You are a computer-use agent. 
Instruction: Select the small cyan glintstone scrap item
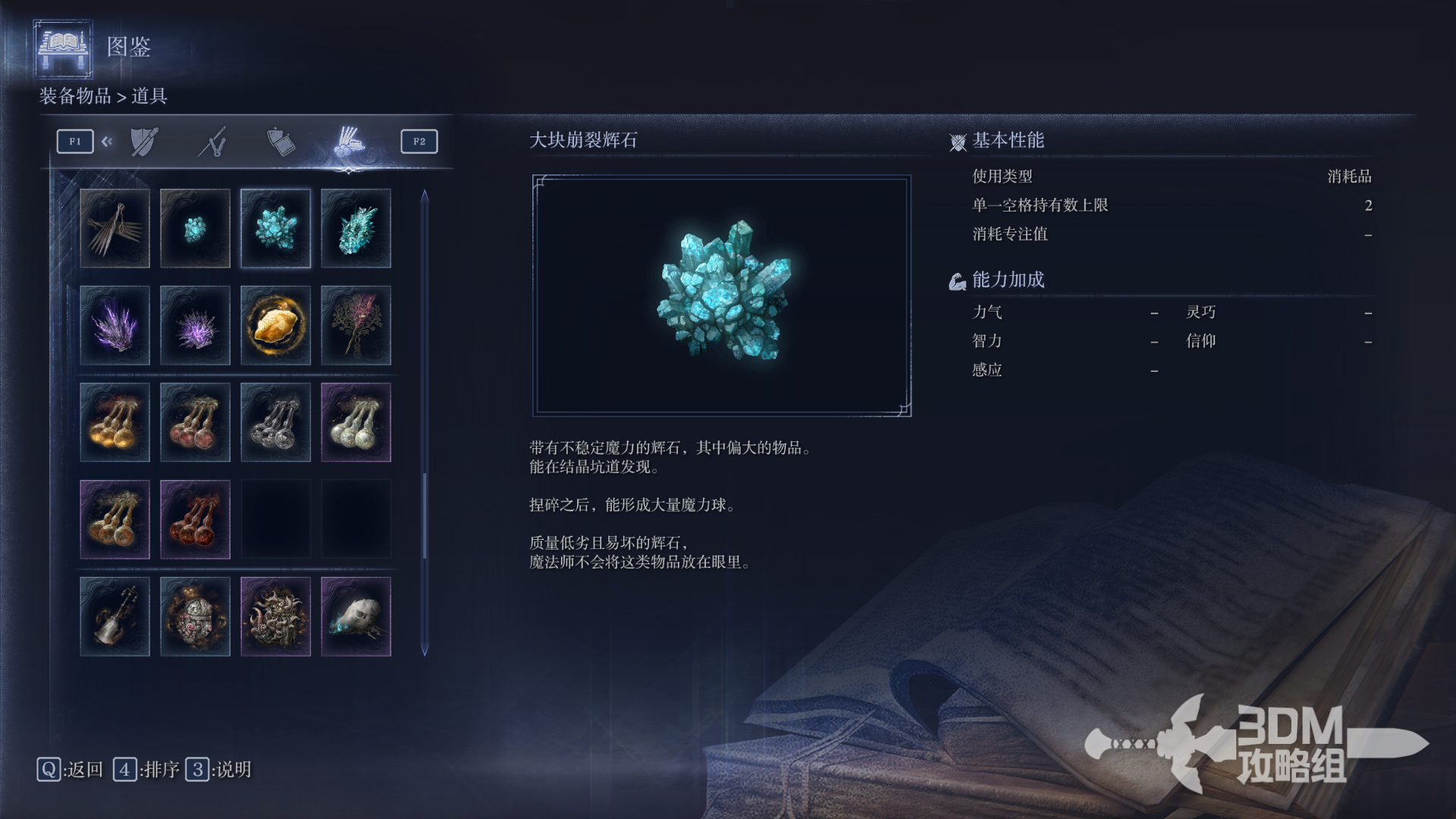pos(195,228)
